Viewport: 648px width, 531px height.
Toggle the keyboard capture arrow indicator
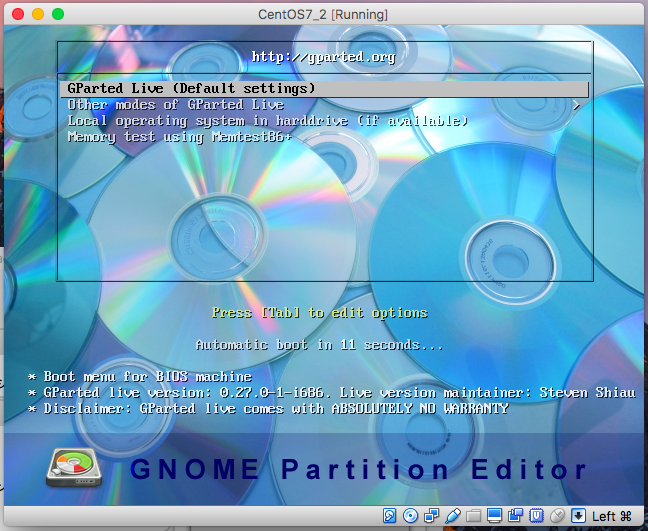(x=577, y=516)
